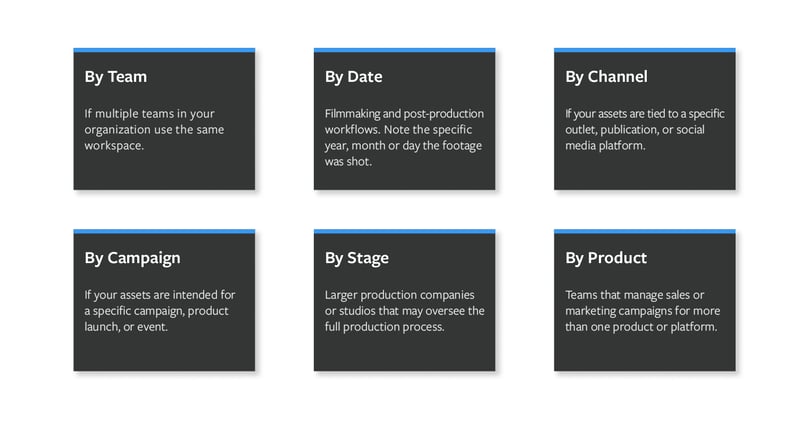809x422 pixels.
Task: Select the By Team card heading
Action: 116,77
